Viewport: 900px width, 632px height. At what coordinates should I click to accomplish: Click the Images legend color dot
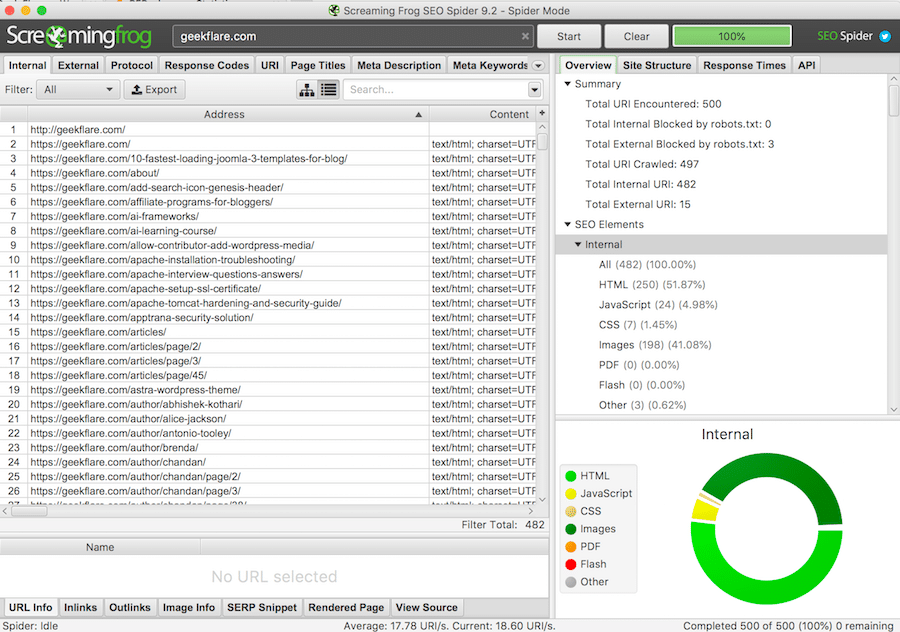coord(571,529)
